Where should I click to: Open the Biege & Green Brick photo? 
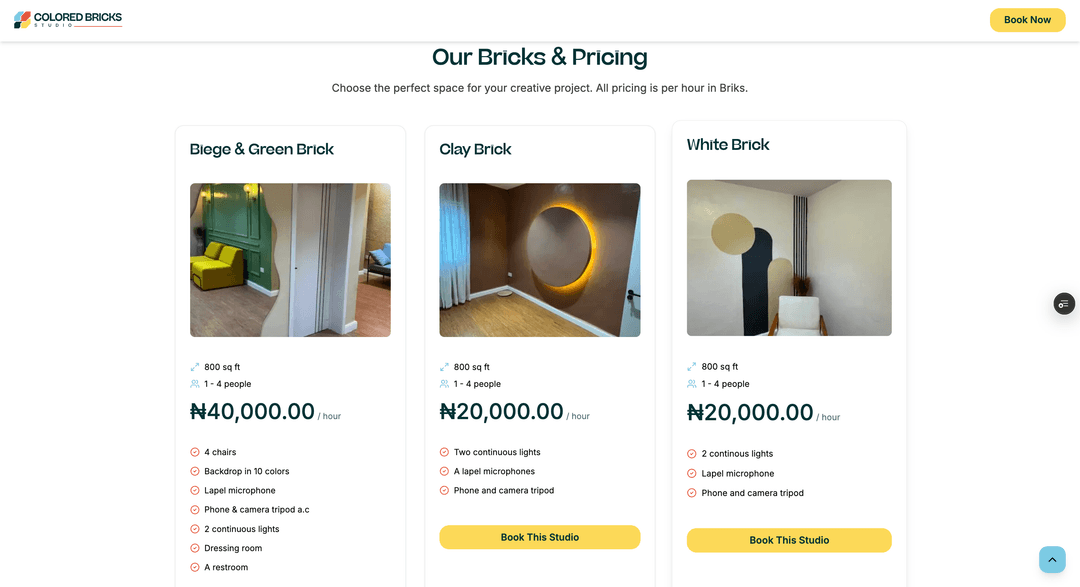coord(290,260)
